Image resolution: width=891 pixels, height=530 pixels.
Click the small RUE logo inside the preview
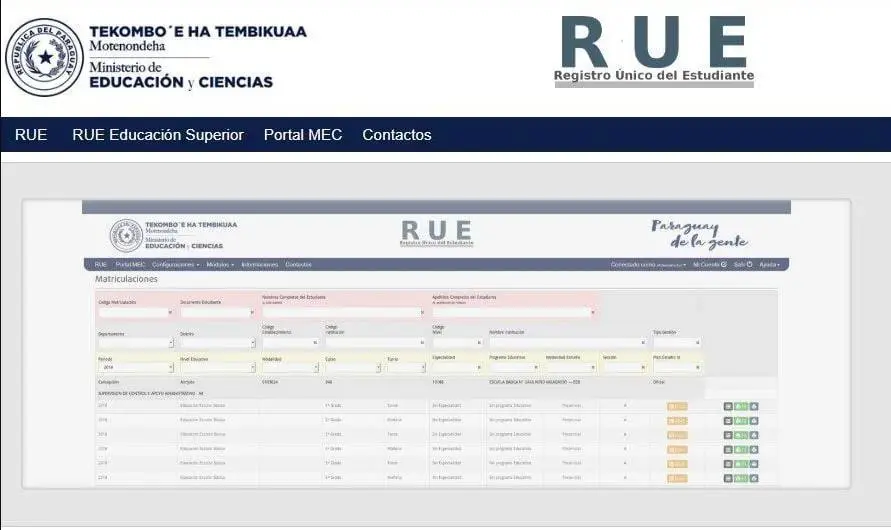436,233
